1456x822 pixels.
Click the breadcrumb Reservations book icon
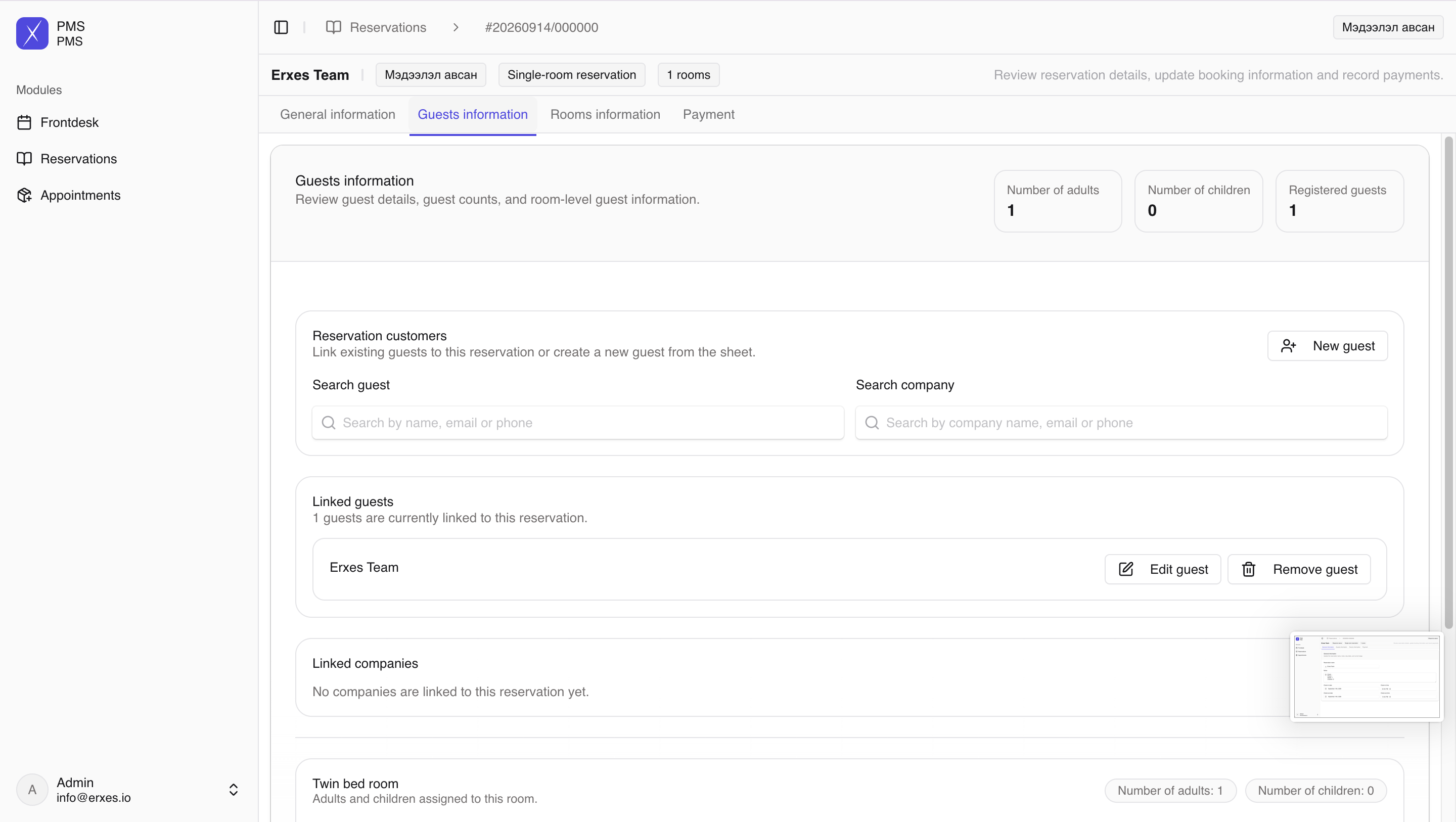coord(334,27)
